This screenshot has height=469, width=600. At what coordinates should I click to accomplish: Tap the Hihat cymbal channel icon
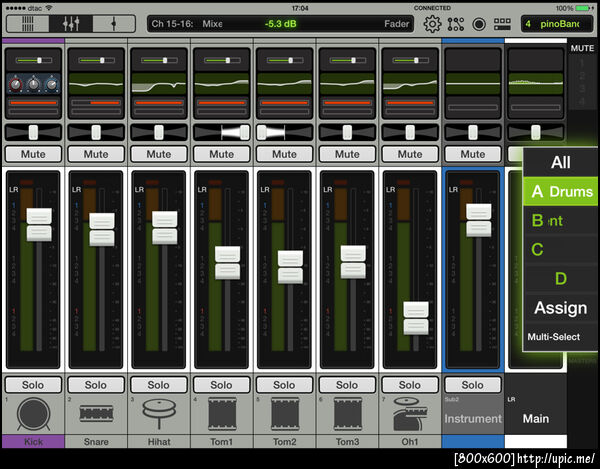click(159, 413)
